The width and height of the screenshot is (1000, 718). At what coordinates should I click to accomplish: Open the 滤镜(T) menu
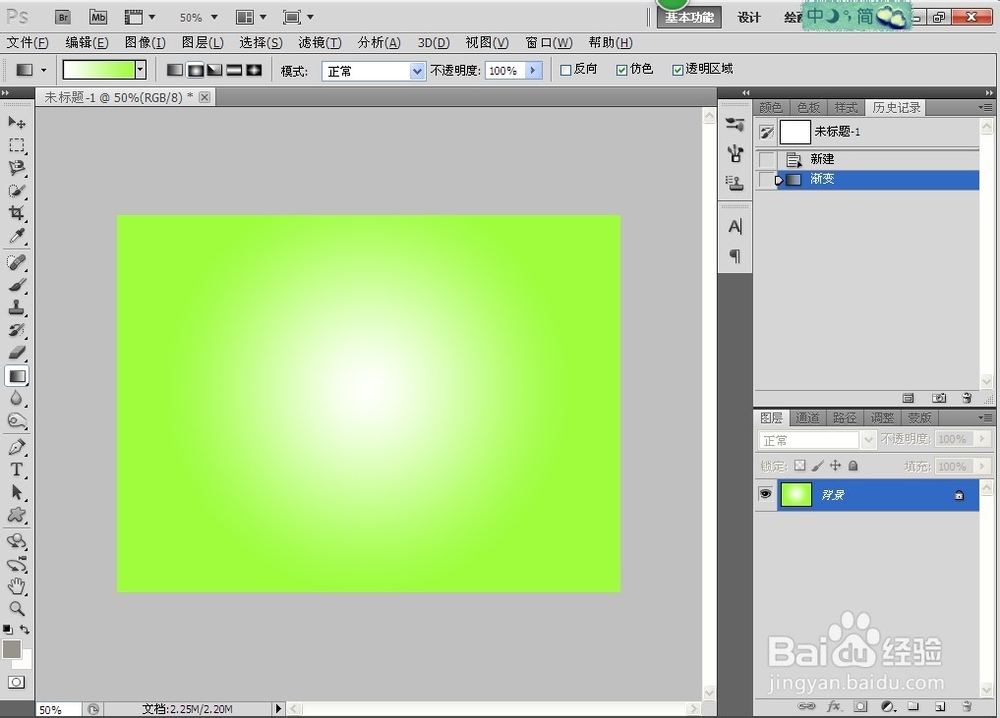(x=320, y=43)
